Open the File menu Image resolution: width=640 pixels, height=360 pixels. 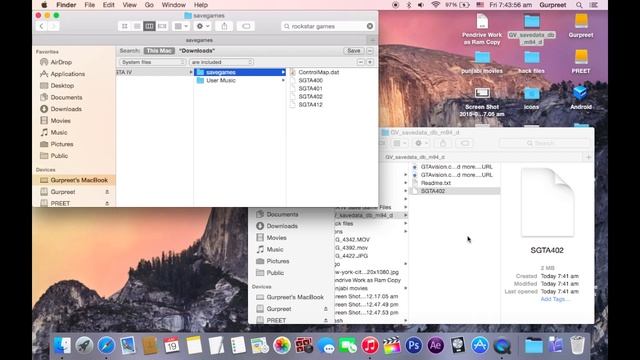click(89, 5)
